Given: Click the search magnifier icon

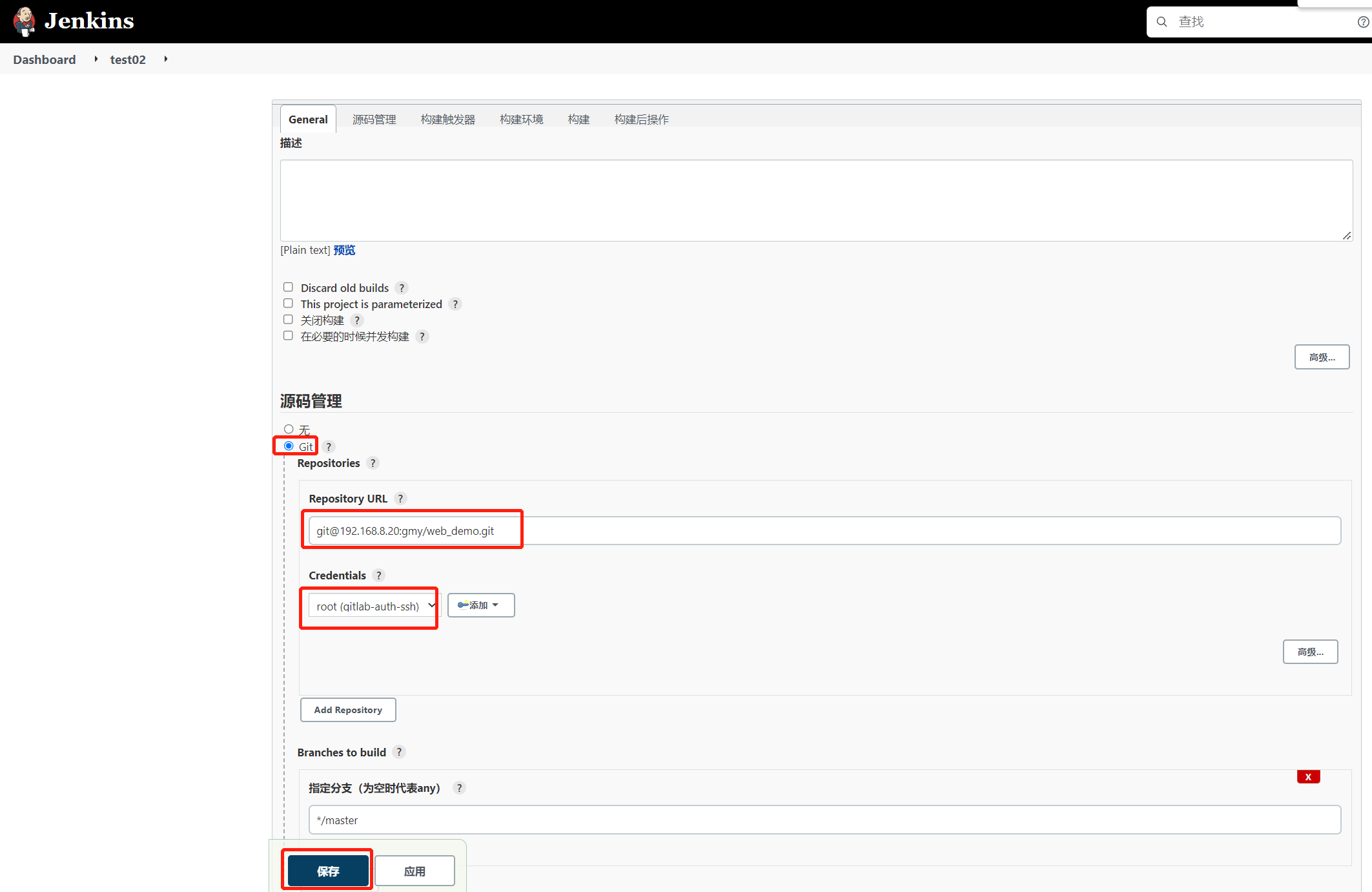Looking at the screenshot, I should (1162, 22).
